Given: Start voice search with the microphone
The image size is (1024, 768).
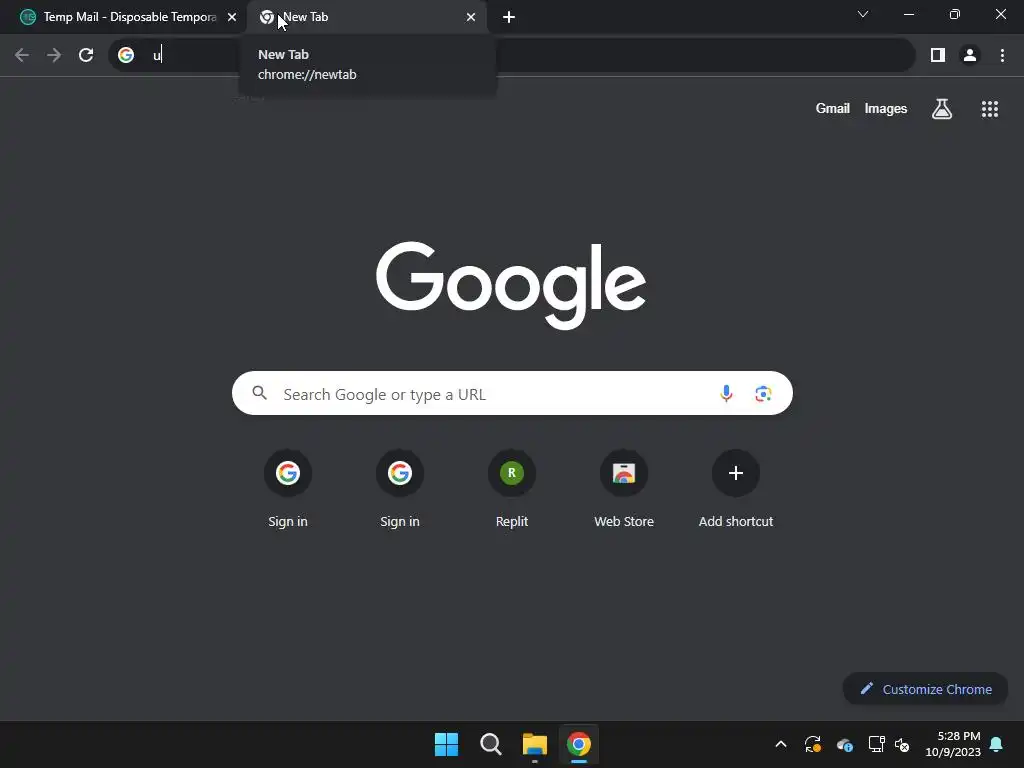Looking at the screenshot, I should [x=726, y=393].
